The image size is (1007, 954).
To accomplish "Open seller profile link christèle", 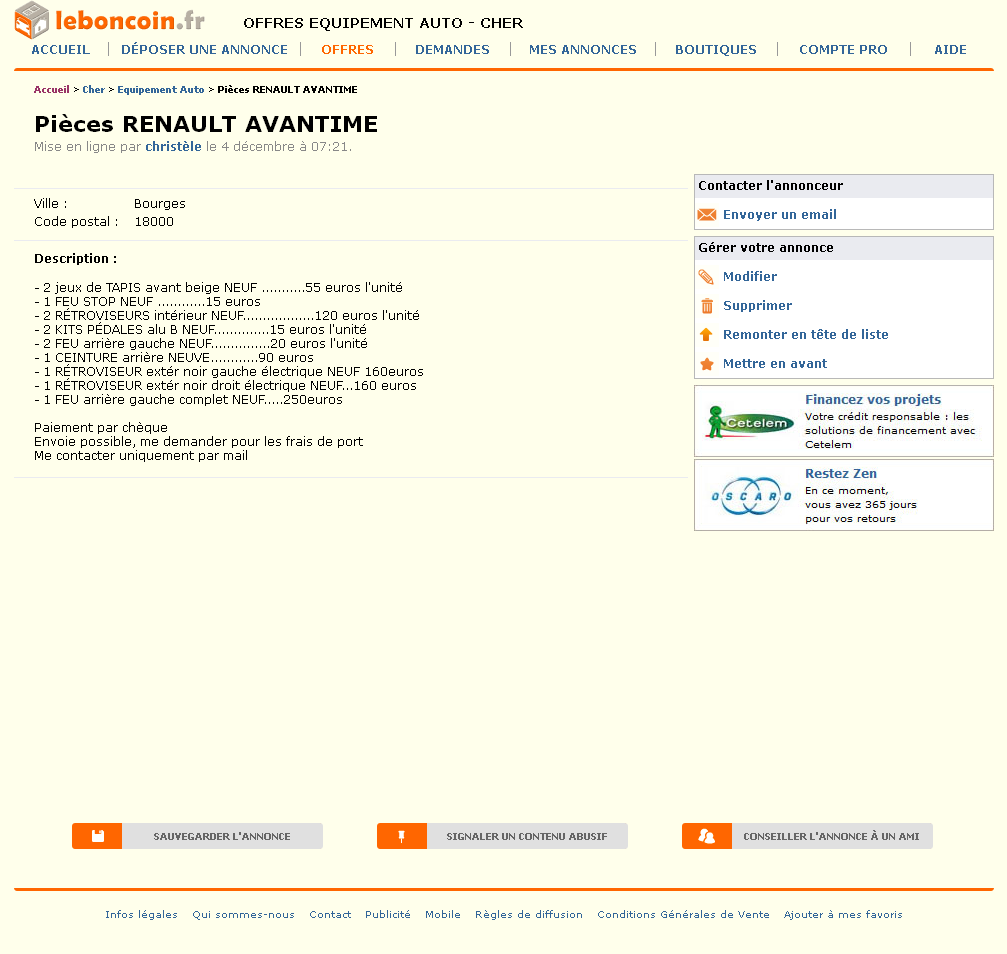I will click(173, 147).
